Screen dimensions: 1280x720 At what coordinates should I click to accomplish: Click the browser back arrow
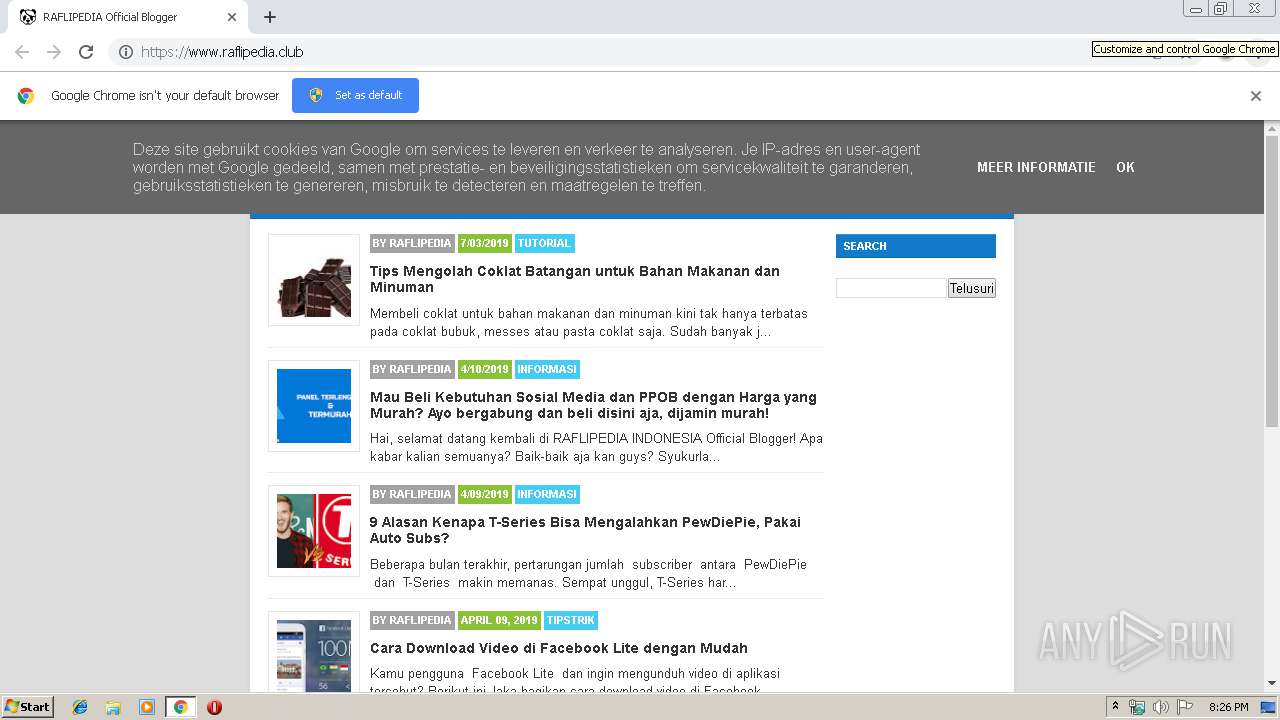click(22, 52)
